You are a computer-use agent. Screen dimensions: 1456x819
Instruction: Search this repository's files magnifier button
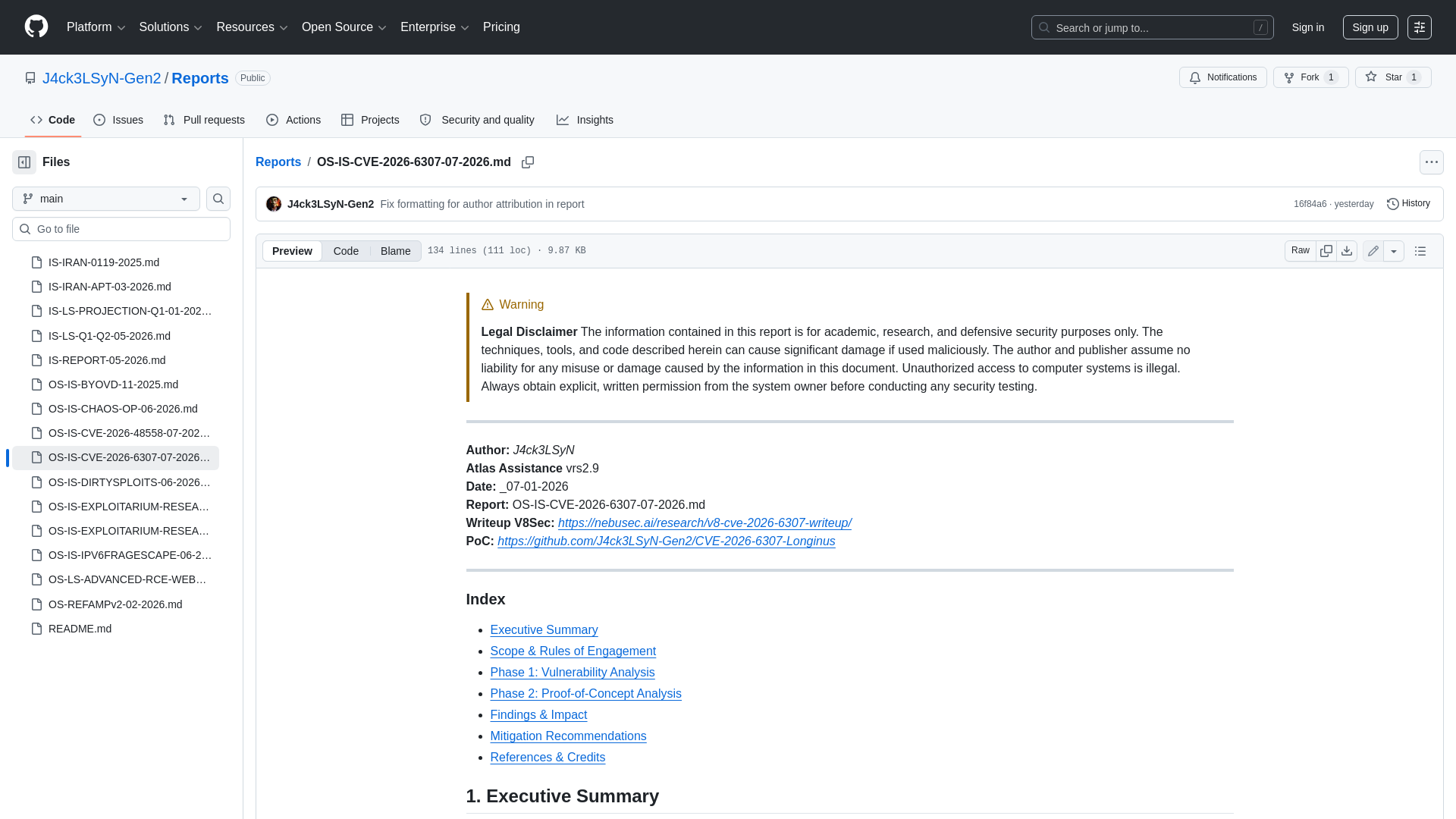[x=218, y=199]
